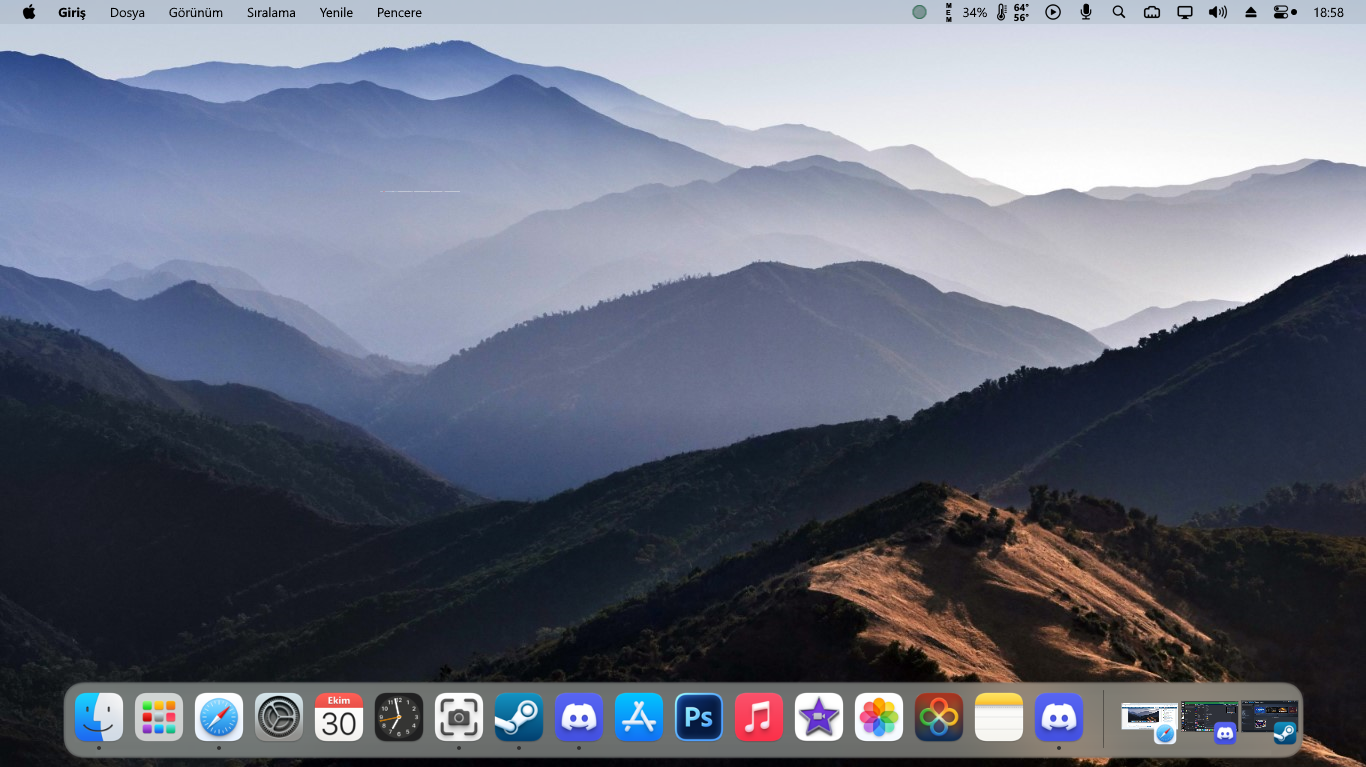Launch Photoshop from the Dock

698,717
